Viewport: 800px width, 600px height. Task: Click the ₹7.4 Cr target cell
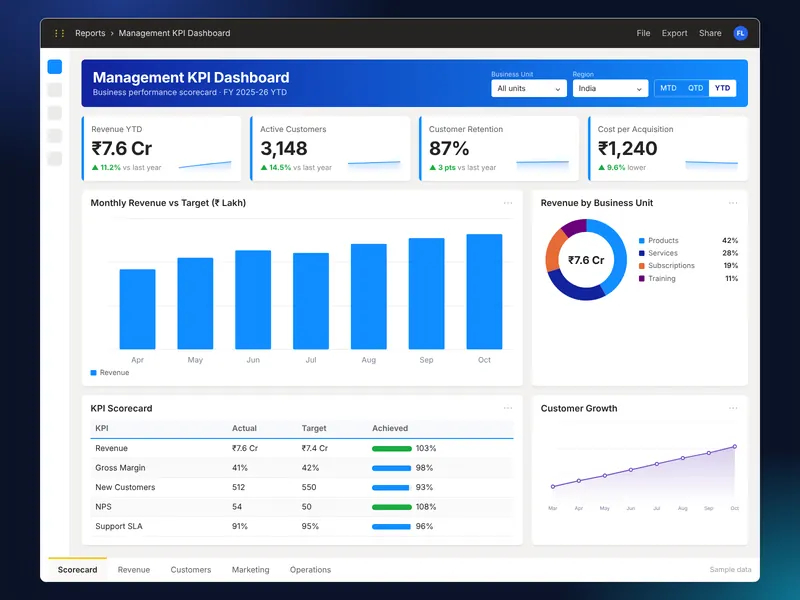pos(315,448)
